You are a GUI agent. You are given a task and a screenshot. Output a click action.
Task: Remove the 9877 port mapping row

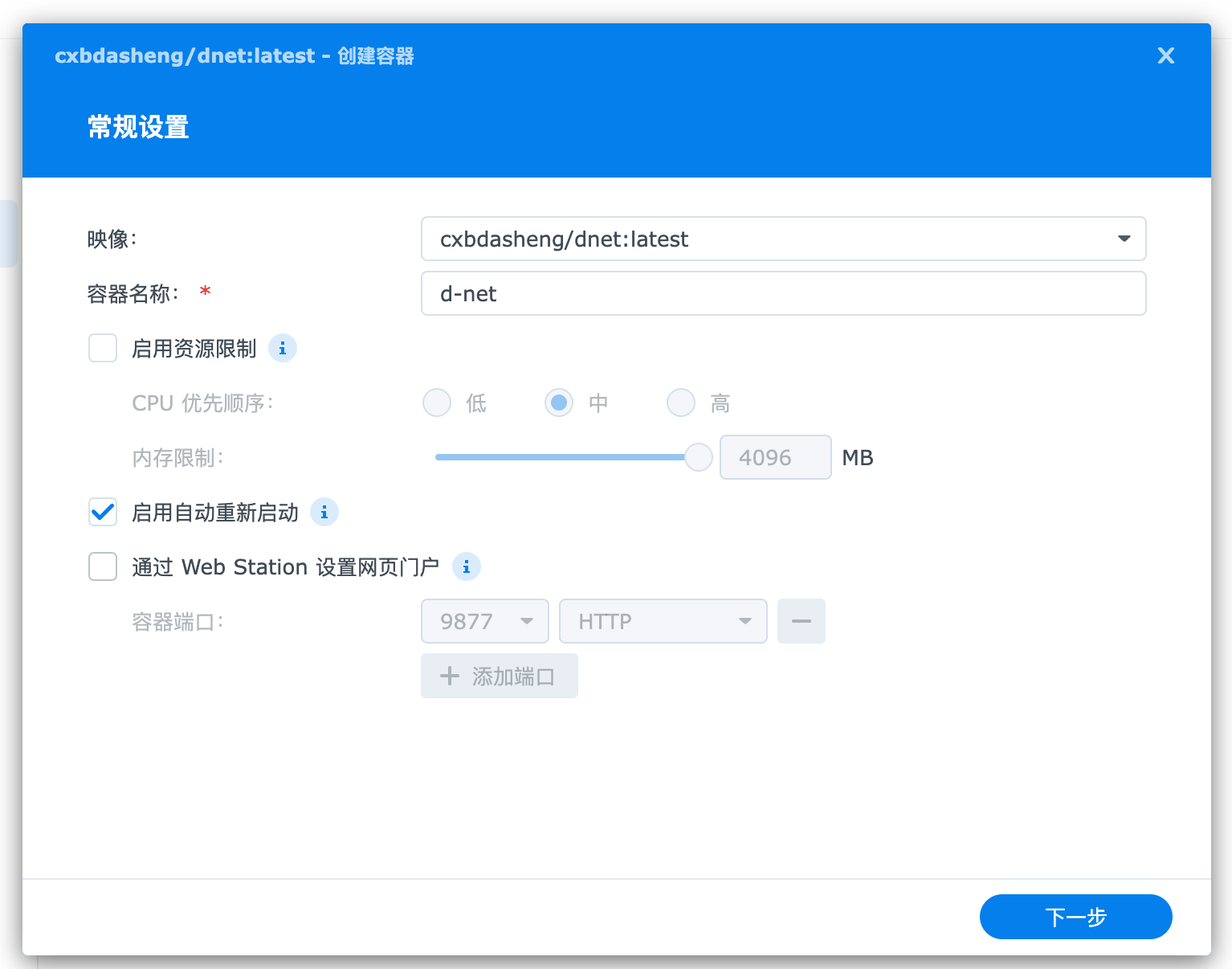[801, 620]
